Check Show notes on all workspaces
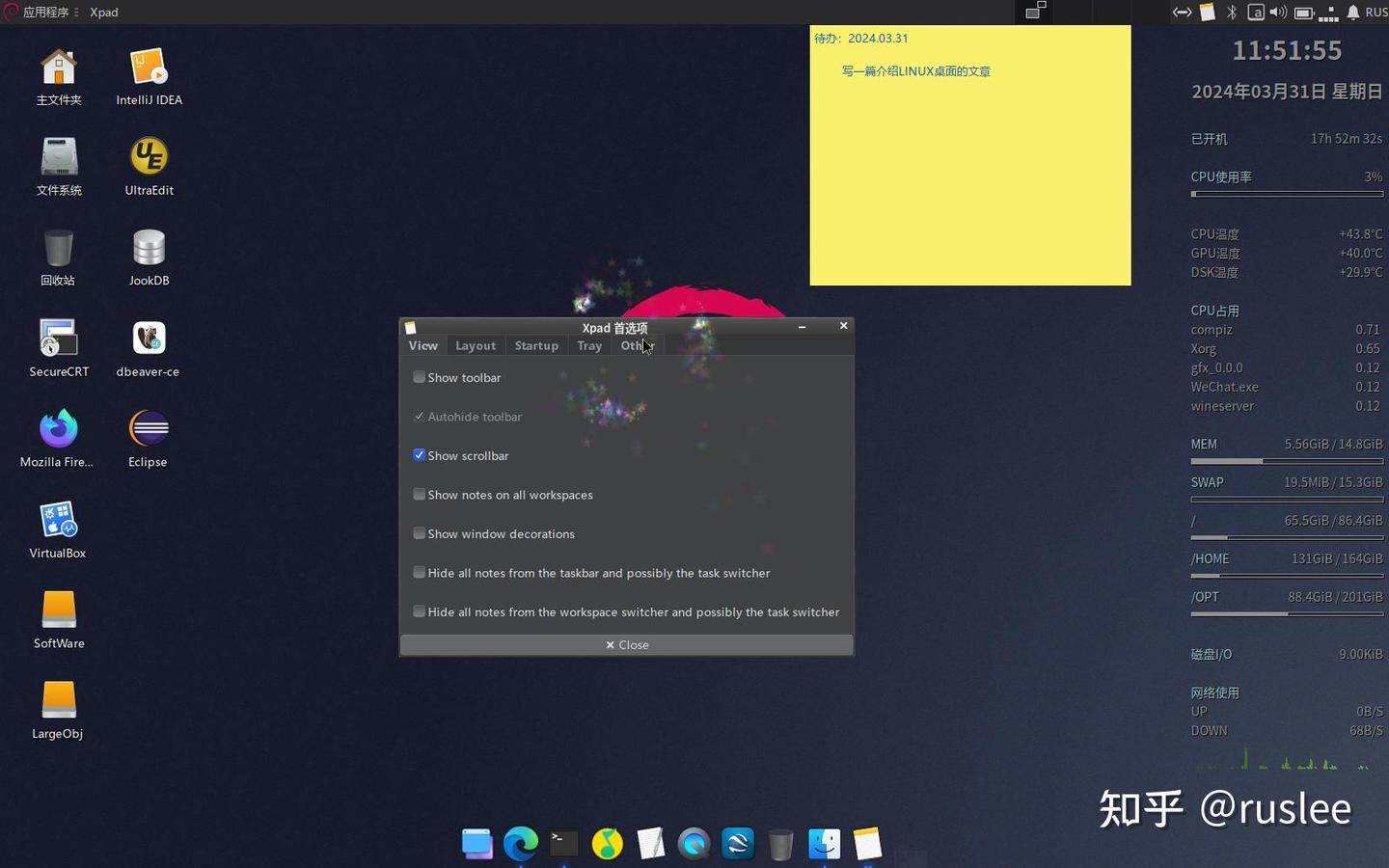The width and height of the screenshot is (1389, 868). [419, 494]
